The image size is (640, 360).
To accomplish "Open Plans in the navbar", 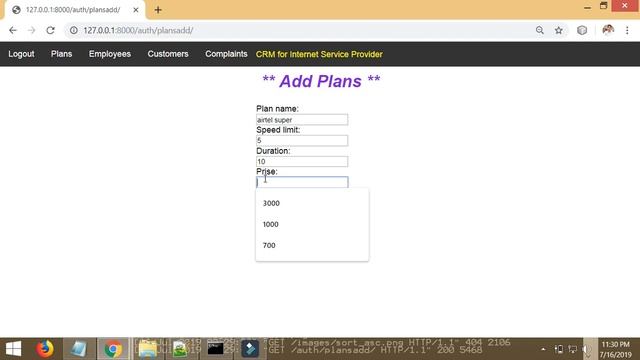I will [62, 54].
